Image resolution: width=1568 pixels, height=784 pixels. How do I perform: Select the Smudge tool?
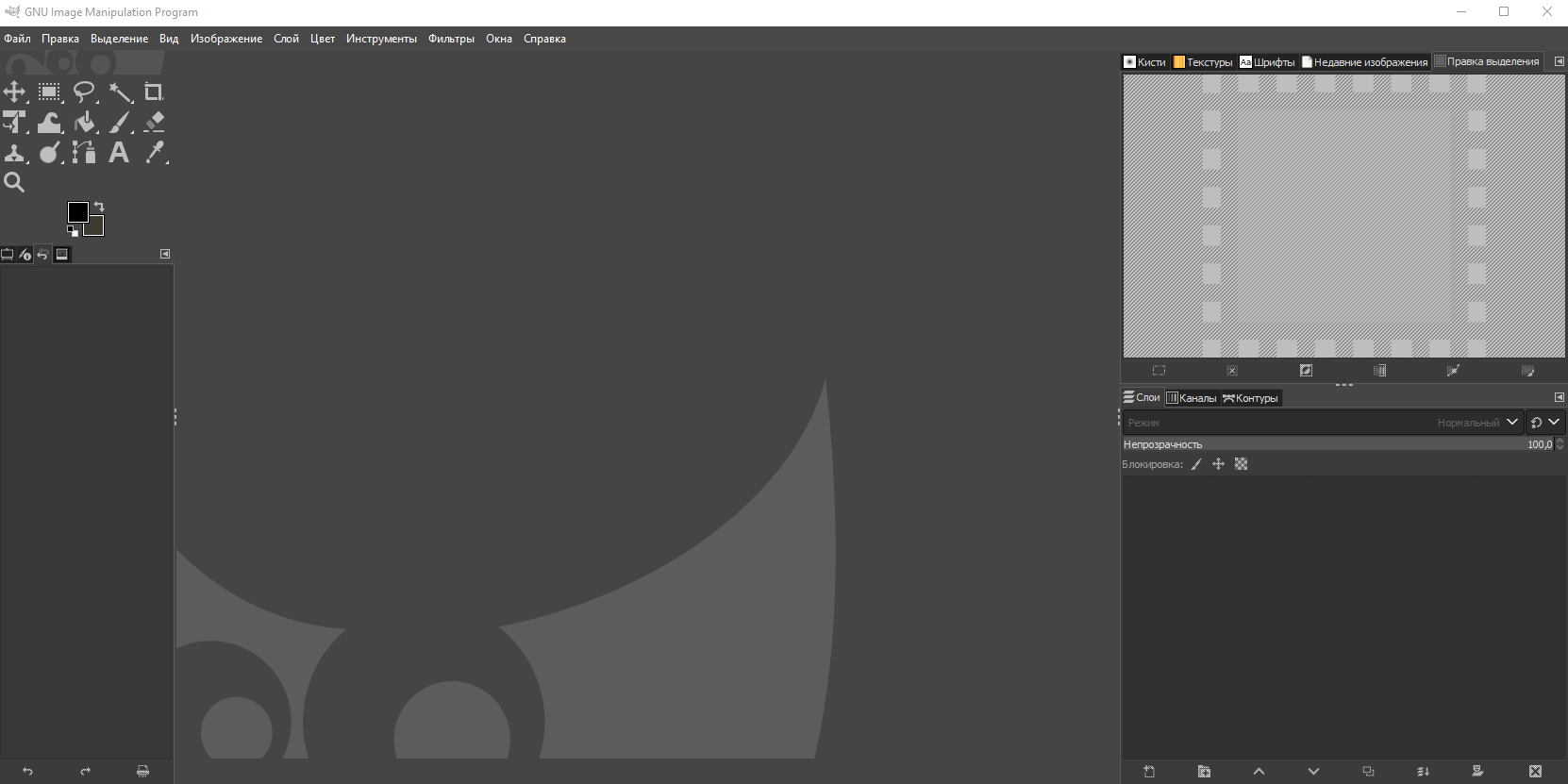(49, 152)
